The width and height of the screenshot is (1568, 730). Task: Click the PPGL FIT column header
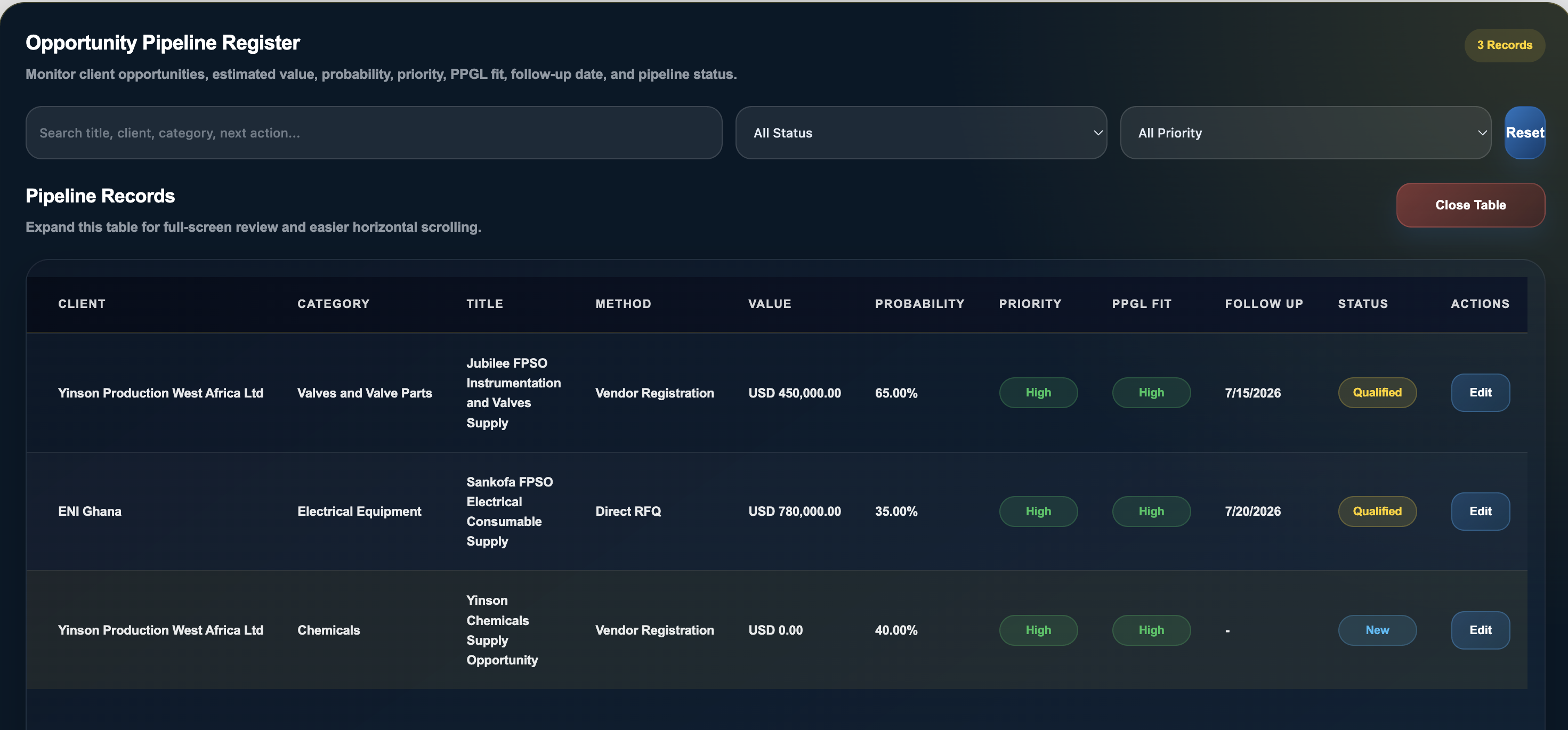[1142, 304]
